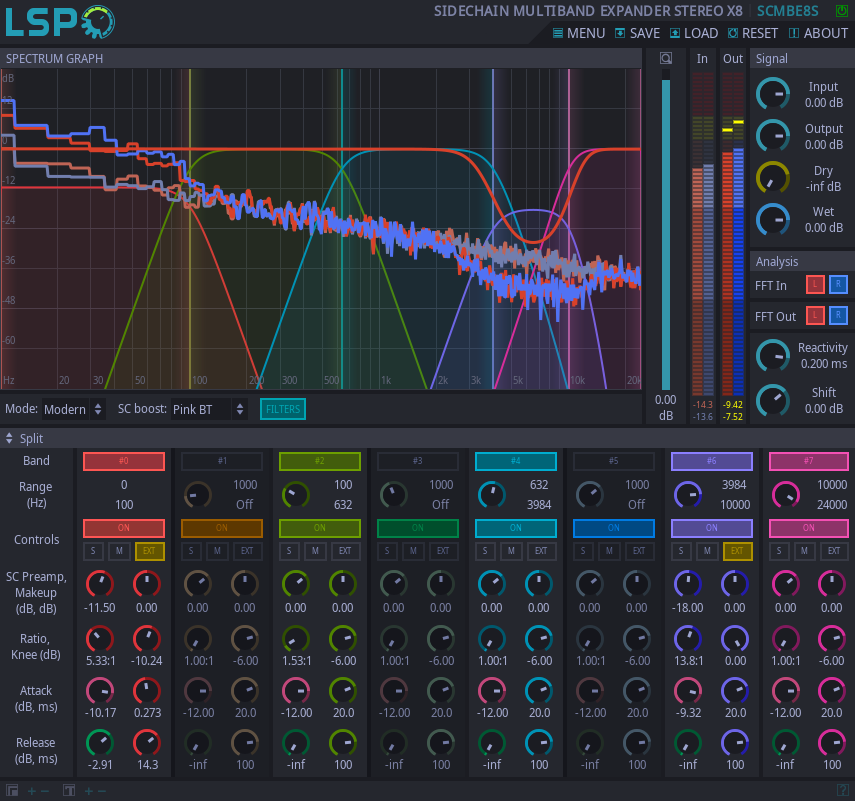Disable the EXT sidechain on band #0
This screenshot has width=855, height=801.
tap(149, 551)
